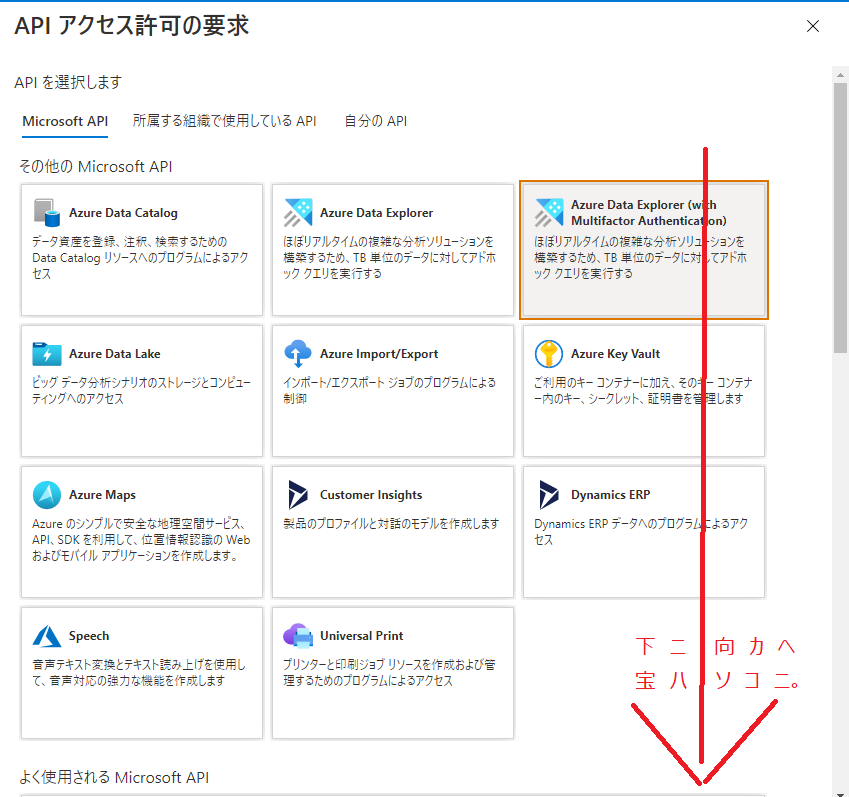Select the Azure Maps globe icon
849x797 pixels.
click(x=46, y=494)
